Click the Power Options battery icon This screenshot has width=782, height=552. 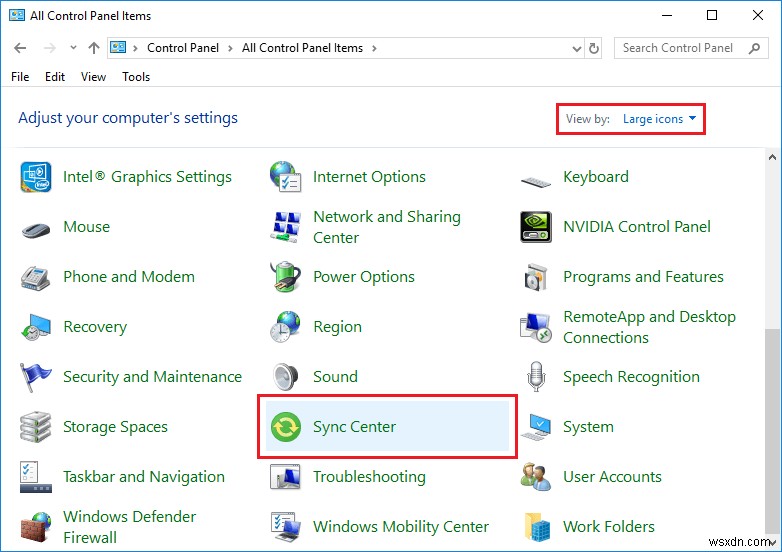coord(285,276)
